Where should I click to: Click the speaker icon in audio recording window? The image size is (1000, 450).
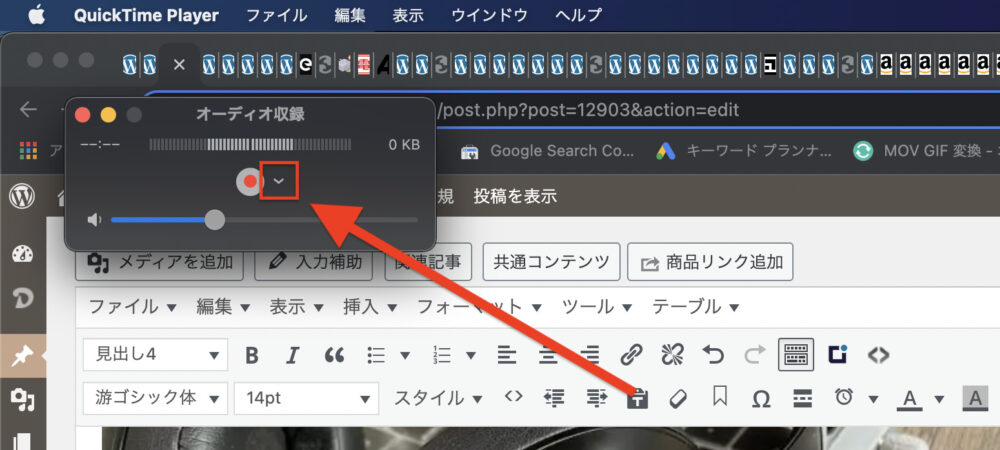(x=94, y=220)
